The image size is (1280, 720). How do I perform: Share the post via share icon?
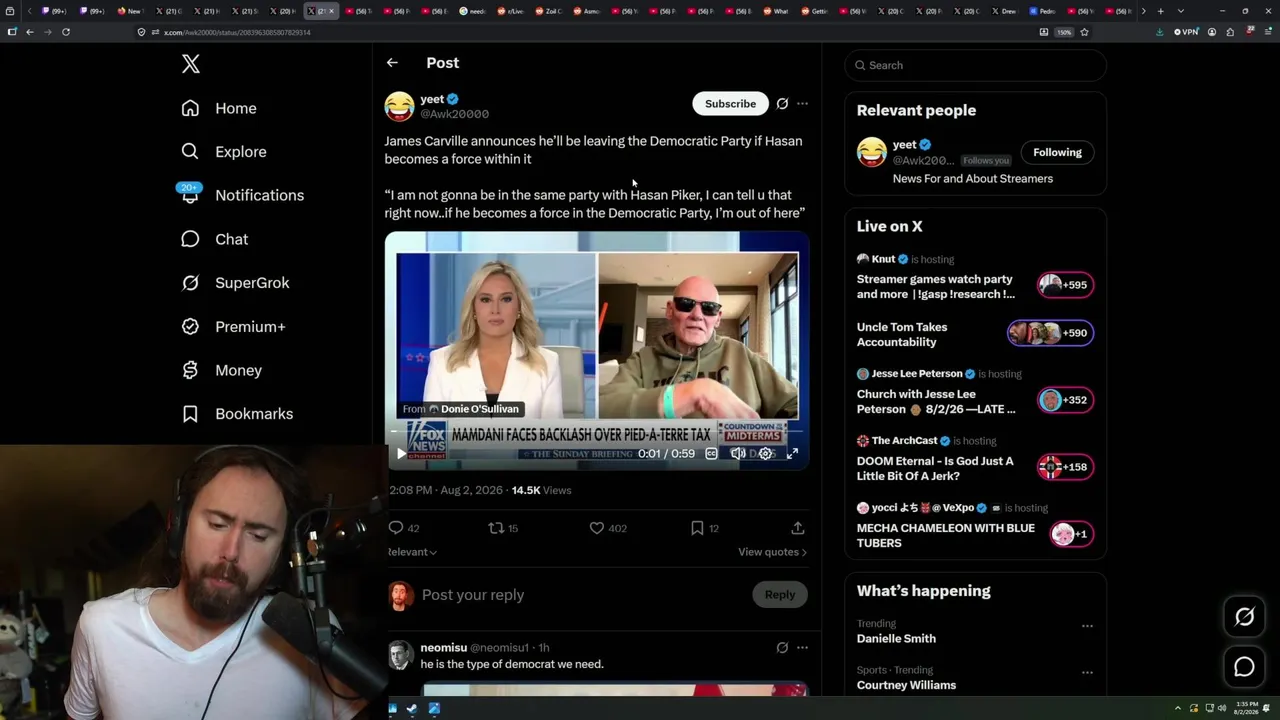[x=798, y=528]
